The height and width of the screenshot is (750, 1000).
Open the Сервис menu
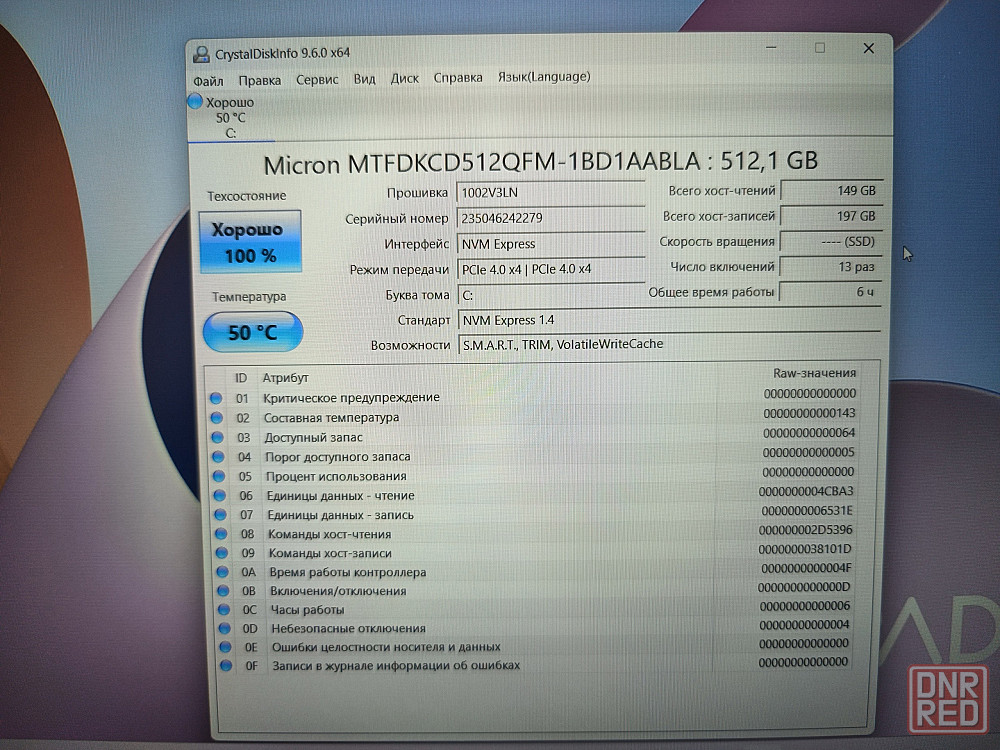[317, 80]
